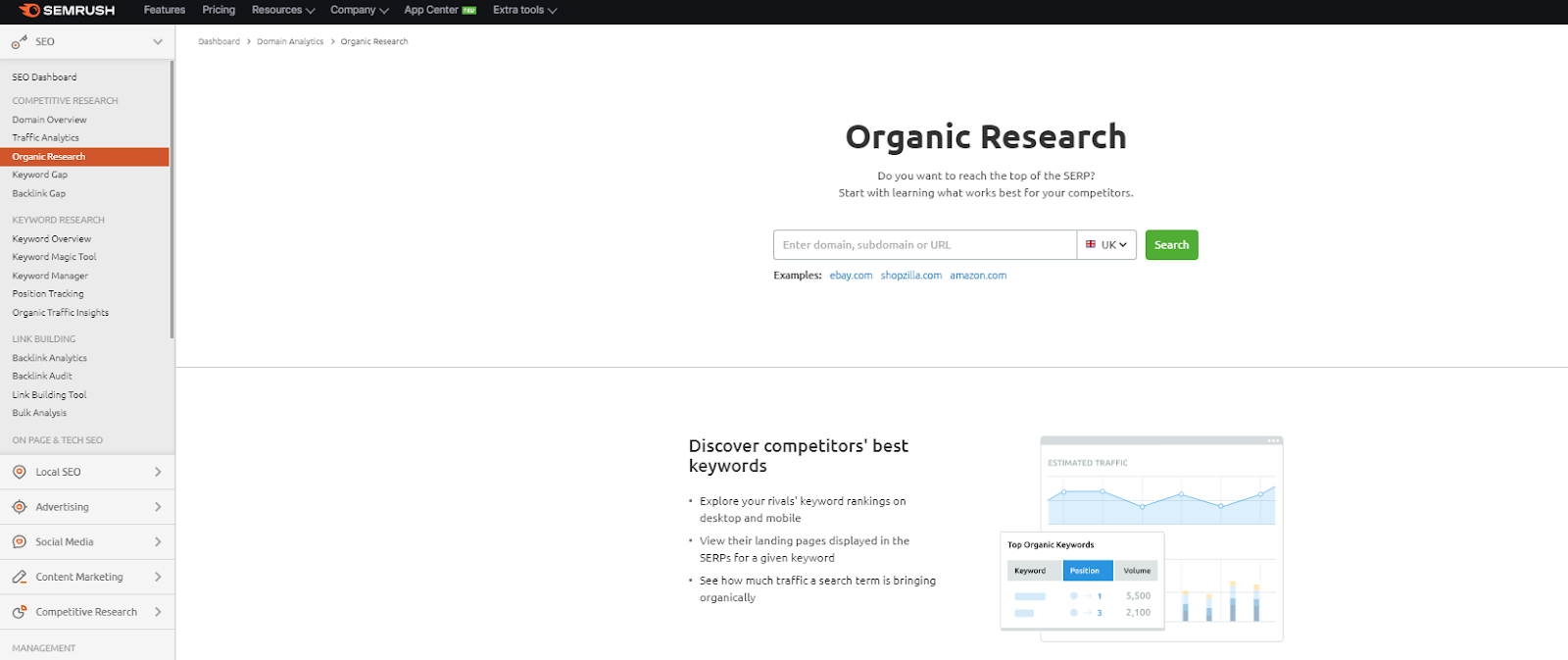
Task: Click the Semrush logo
Action: pyautogui.click(x=67, y=11)
